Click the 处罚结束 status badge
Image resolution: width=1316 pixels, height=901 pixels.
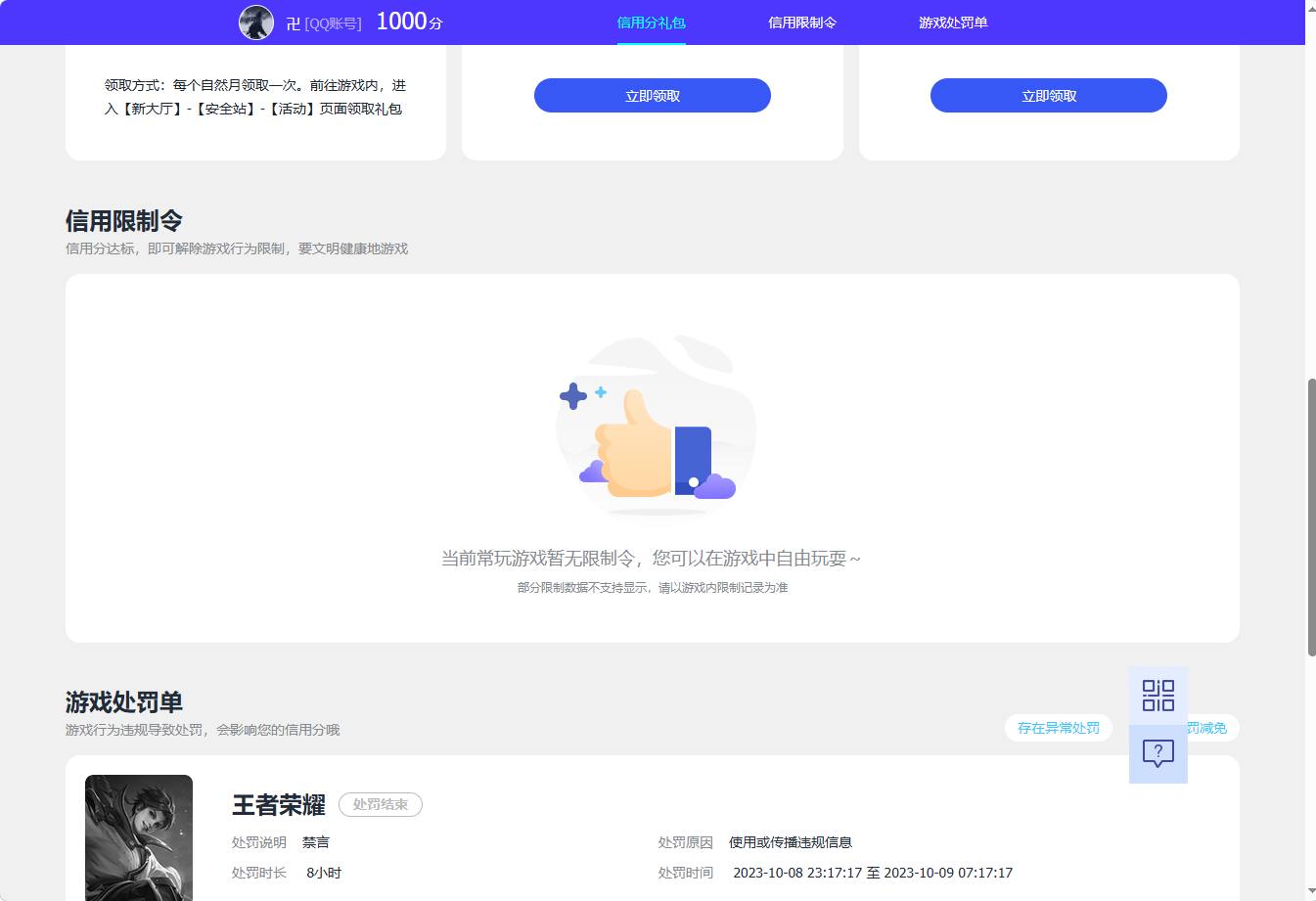(381, 804)
